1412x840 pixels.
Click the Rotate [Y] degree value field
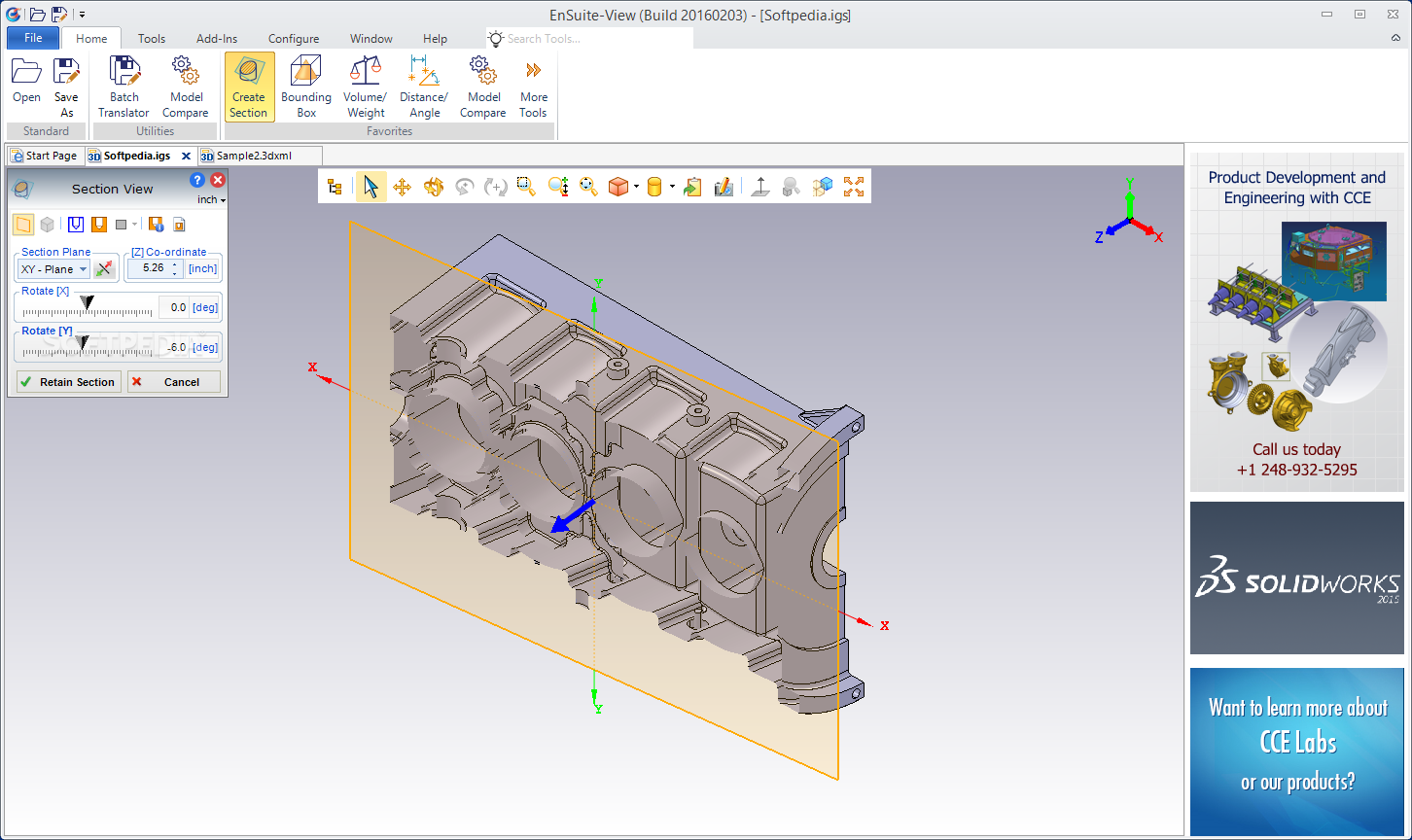(x=173, y=347)
